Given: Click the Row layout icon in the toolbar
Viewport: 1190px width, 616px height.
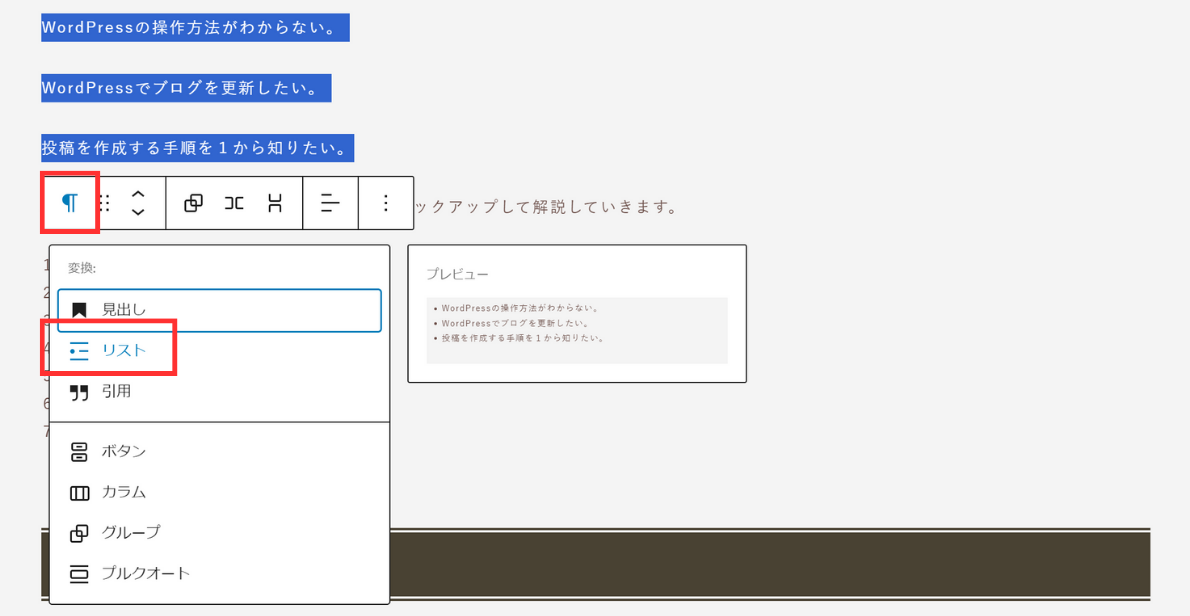Looking at the screenshot, I should point(234,203).
